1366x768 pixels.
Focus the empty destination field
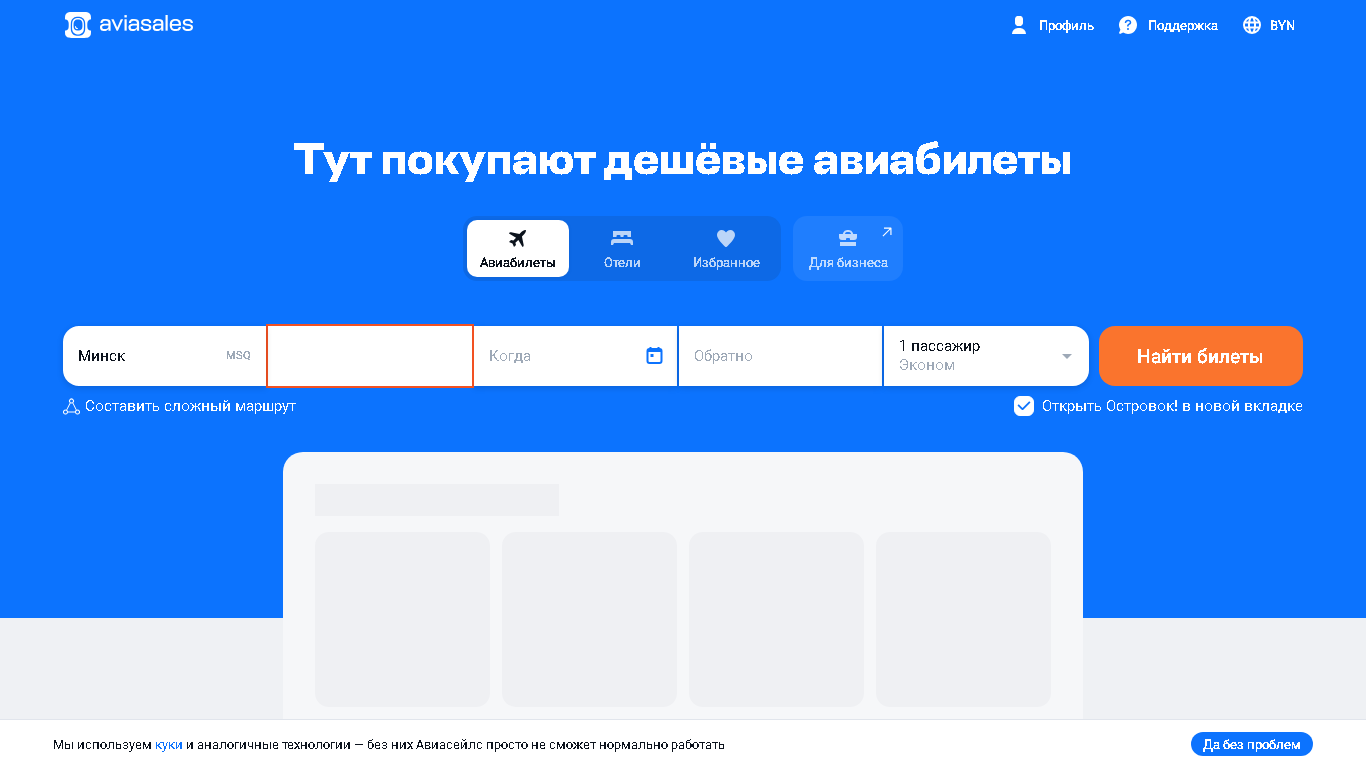click(370, 356)
